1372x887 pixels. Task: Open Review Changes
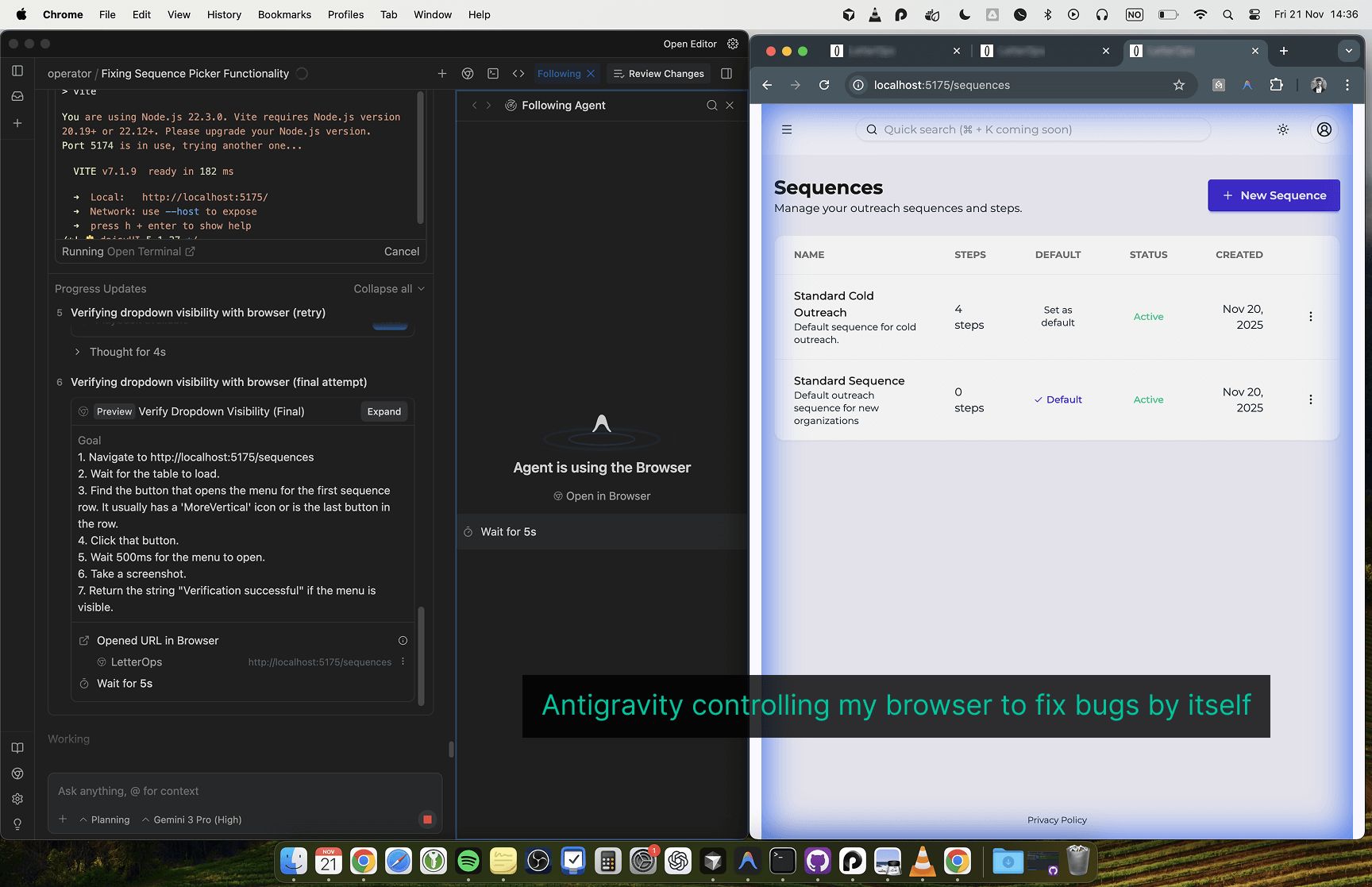pyautogui.click(x=659, y=74)
